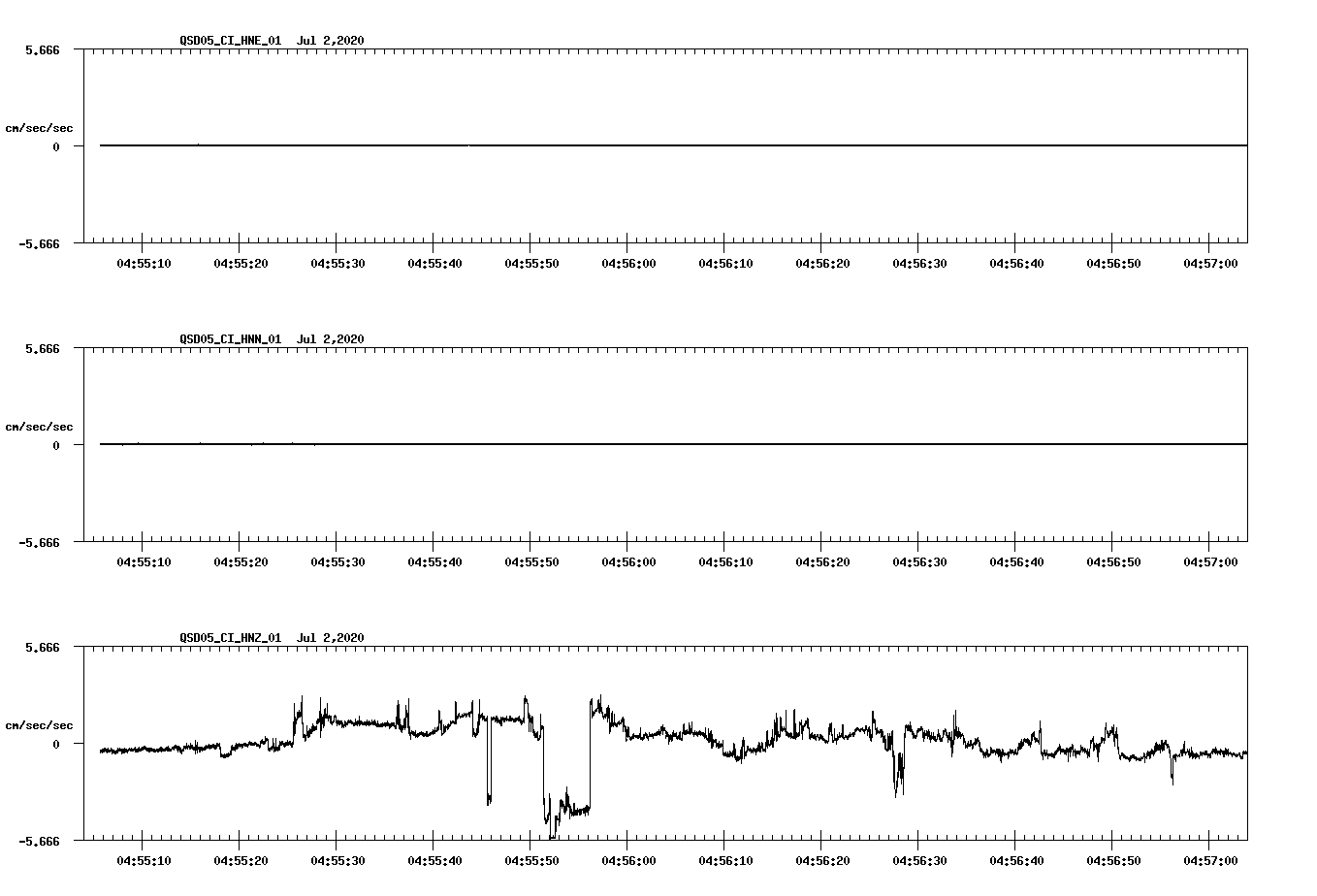Image resolution: width=1317 pixels, height=896 pixels.
Task: Select the -5.666 lower limit on the HNE plot
Action: pos(40,243)
